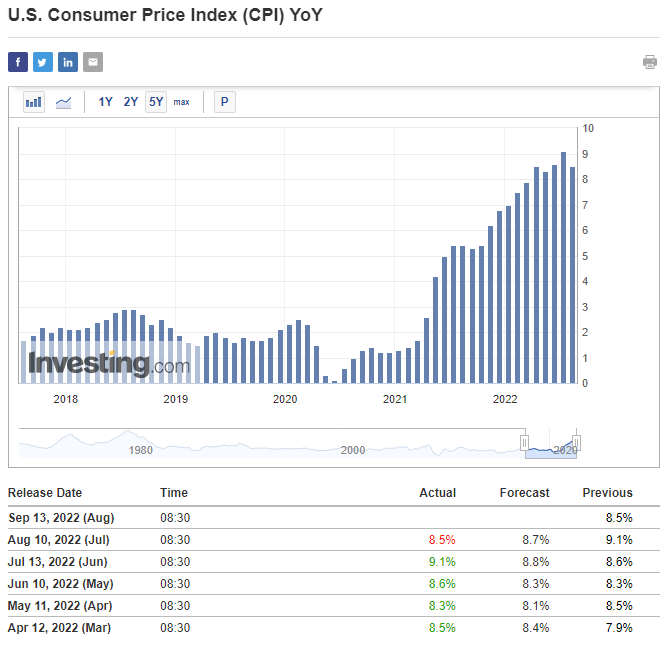This screenshot has height=646, width=667.
Task: Select the 1Y time range
Action: click(105, 102)
